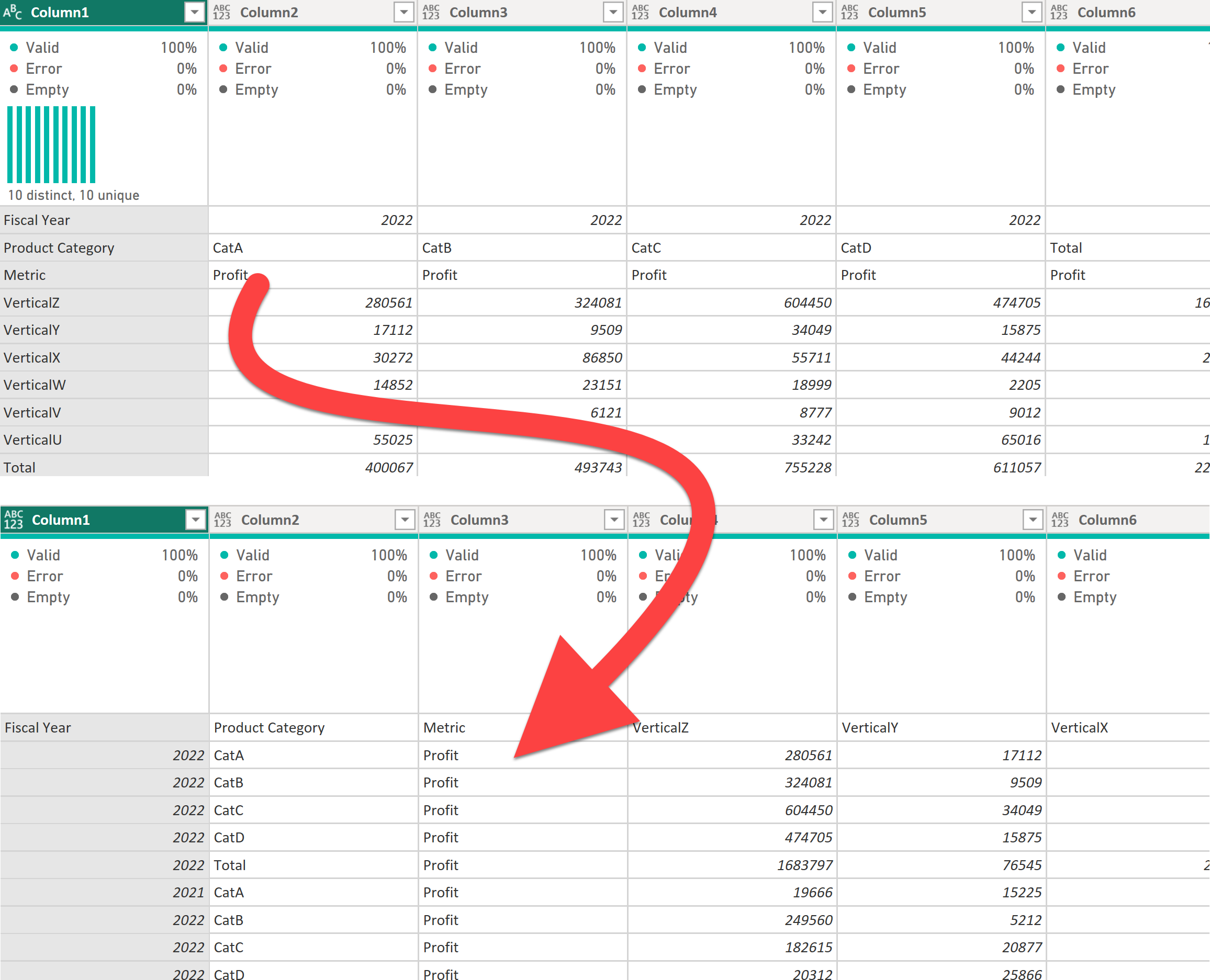
Task: Open the Column1 filter dropdown in top table
Action: click(194, 12)
